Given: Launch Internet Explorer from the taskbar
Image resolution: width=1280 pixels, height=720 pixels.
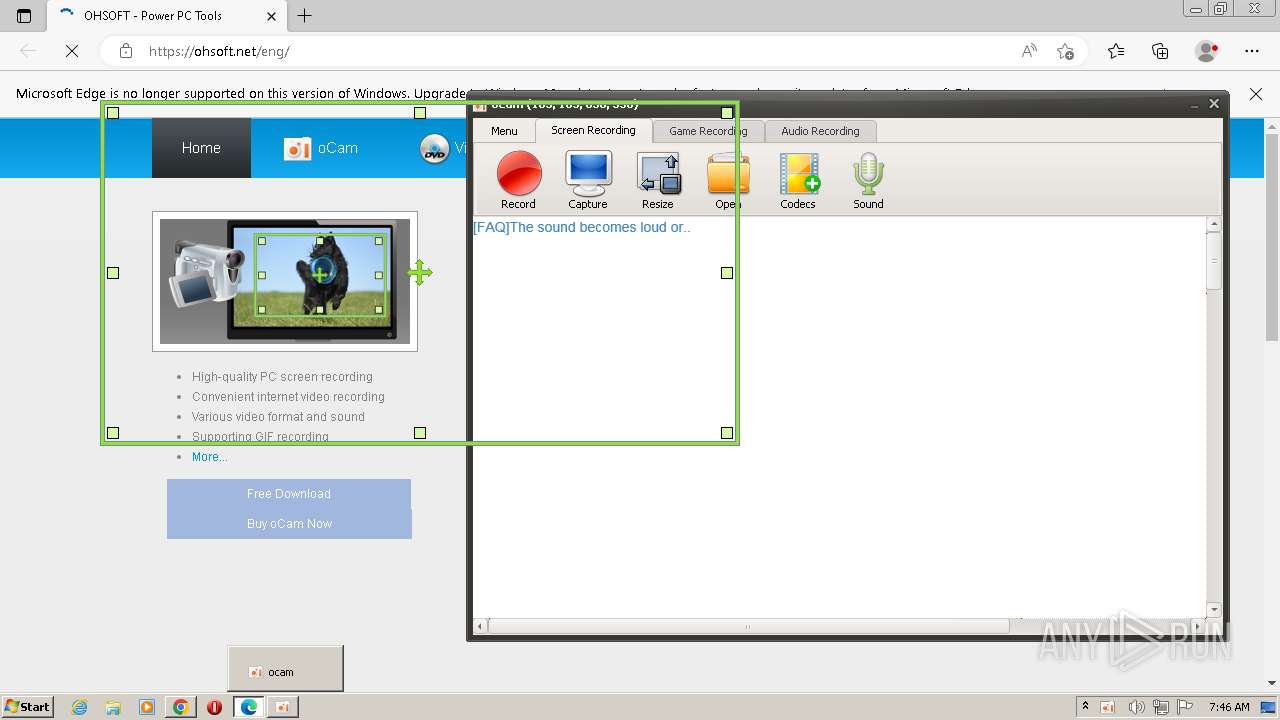Looking at the screenshot, I should pos(79,707).
